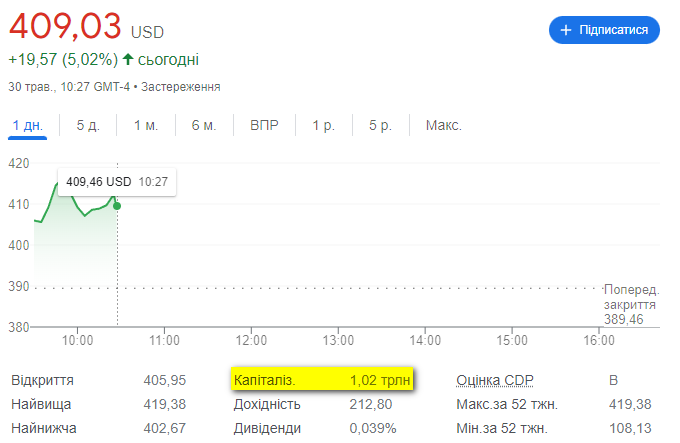Click the 12:00 time axis label
The image size is (680, 443).
pos(251,340)
